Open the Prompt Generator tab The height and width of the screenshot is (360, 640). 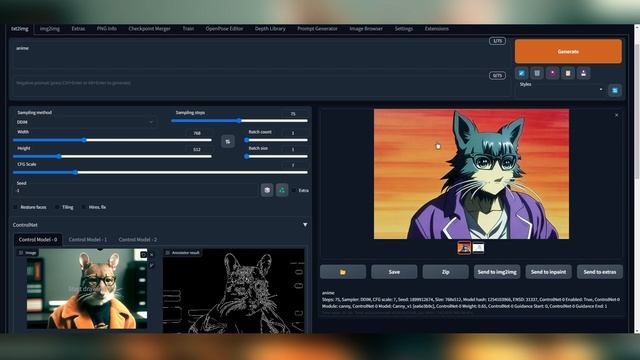coord(317,29)
